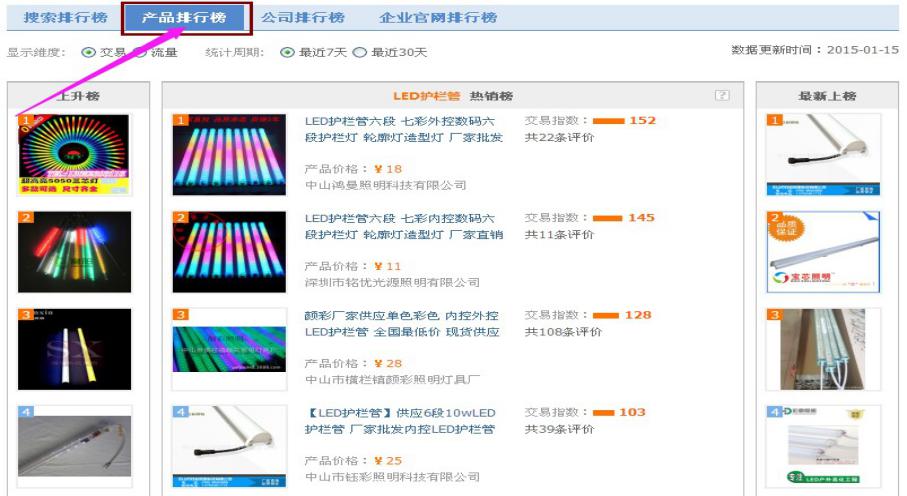Open 企业官网排行榜 tab
This screenshot has height=496, width=907.
(438, 17)
